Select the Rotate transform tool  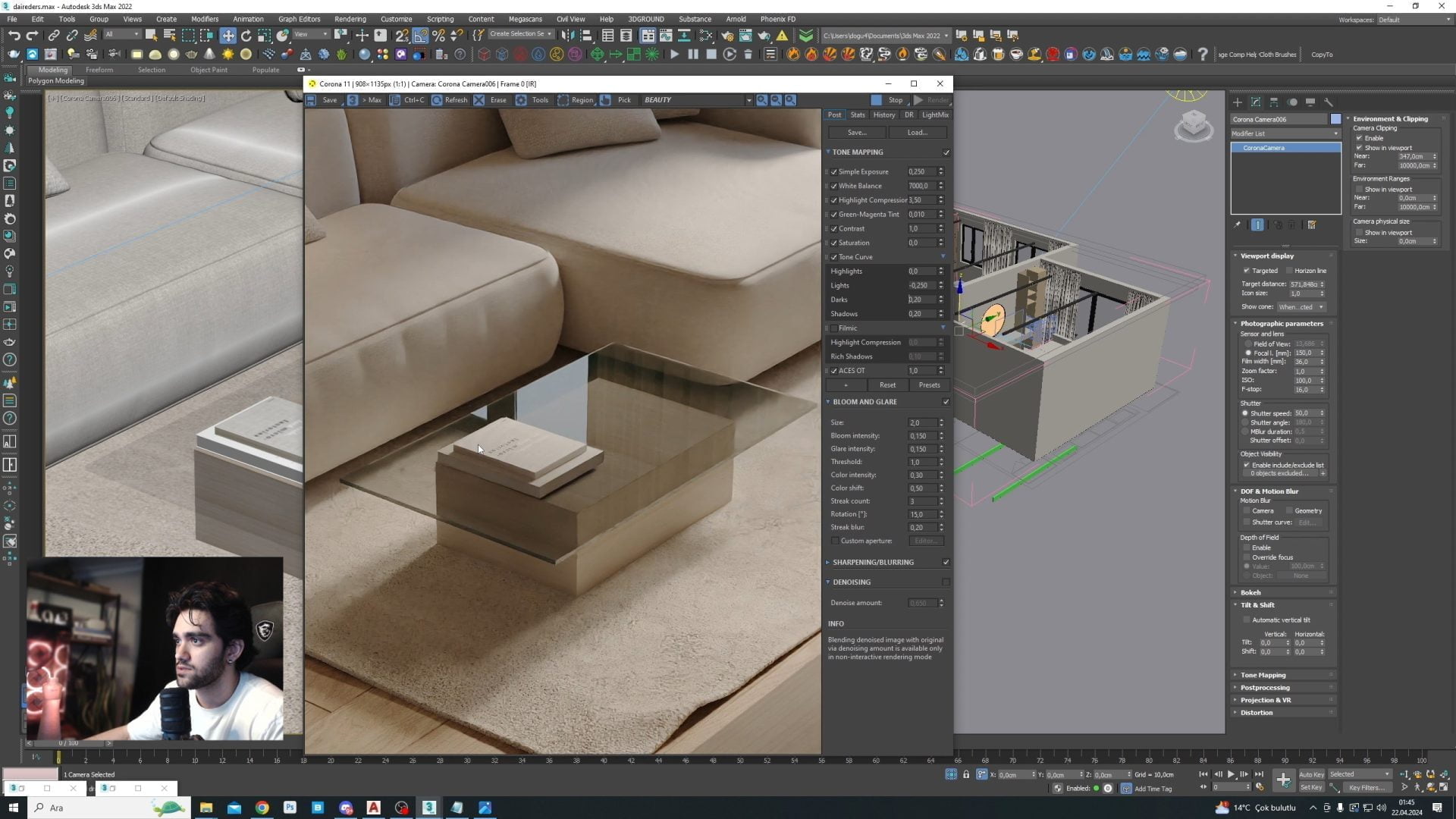(x=246, y=36)
